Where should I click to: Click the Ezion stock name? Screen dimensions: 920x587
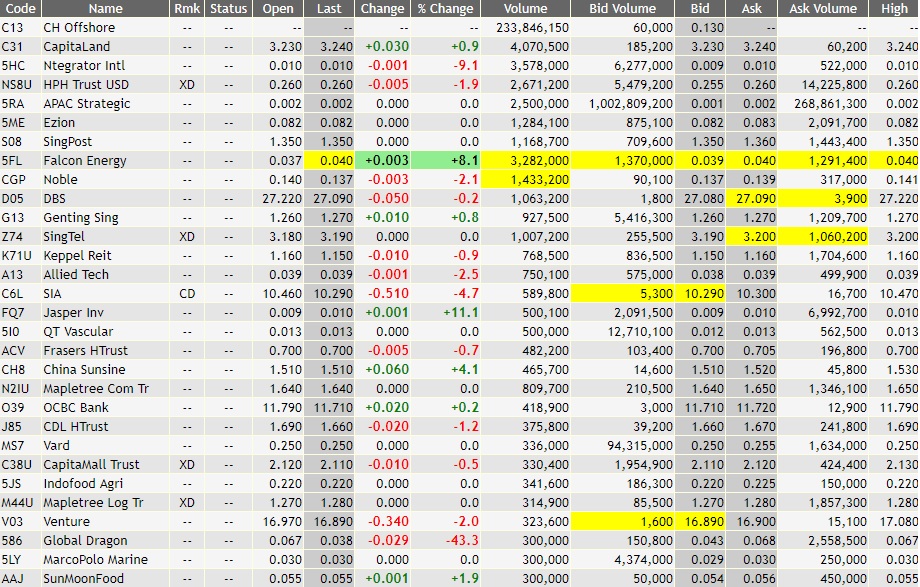click(x=59, y=123)
